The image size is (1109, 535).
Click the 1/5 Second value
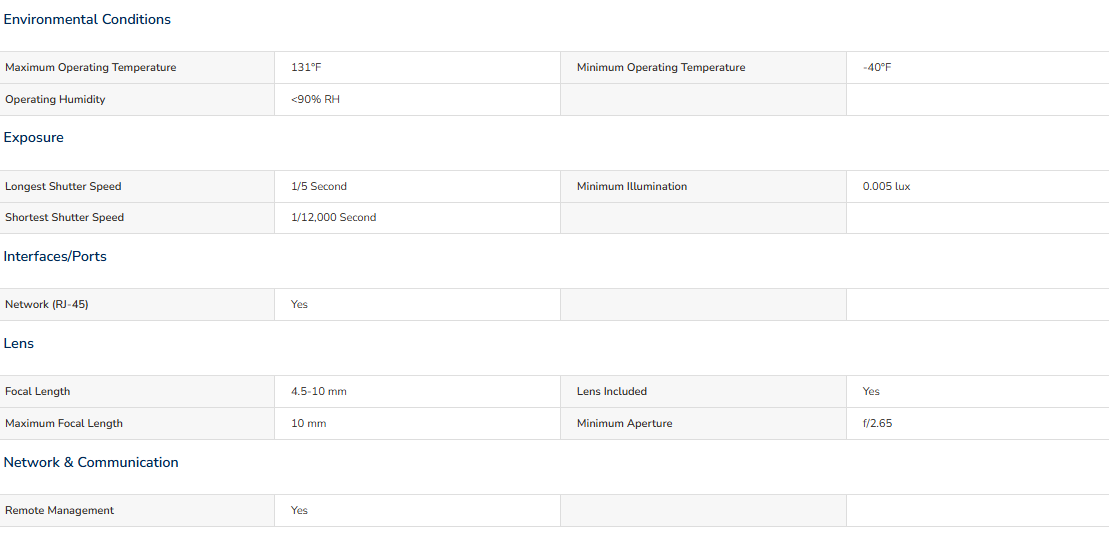pyautogui.click(x=319, y=186)
